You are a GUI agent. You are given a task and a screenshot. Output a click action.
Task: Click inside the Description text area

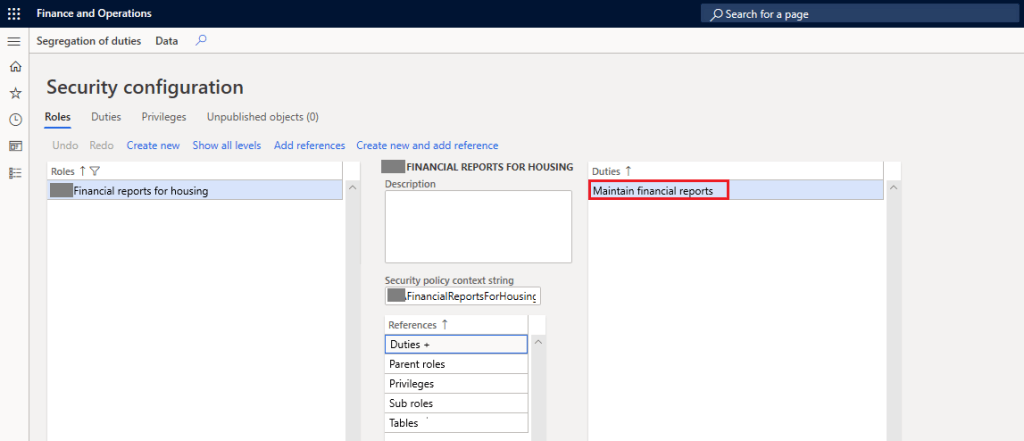[478, 226]
